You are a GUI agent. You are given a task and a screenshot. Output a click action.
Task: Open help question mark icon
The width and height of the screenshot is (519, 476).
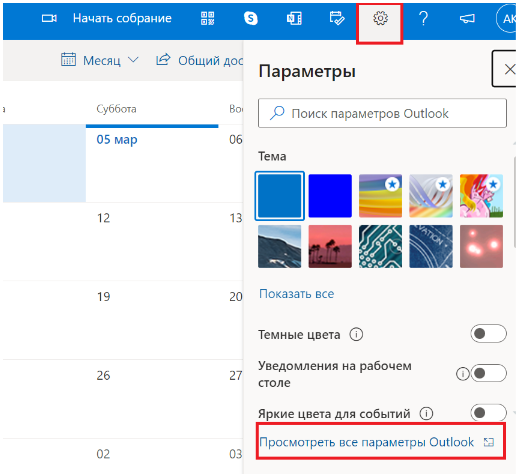click(423, 18)
